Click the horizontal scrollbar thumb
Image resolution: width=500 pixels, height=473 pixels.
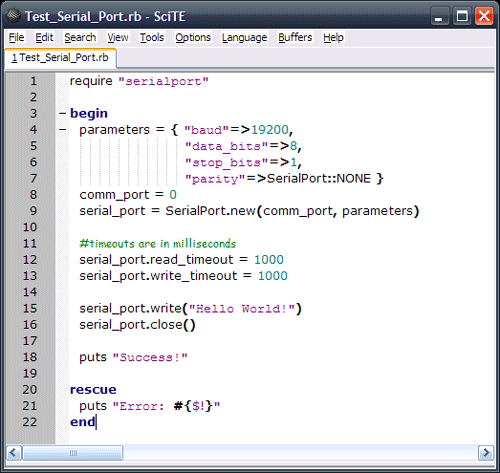[72, 453]
